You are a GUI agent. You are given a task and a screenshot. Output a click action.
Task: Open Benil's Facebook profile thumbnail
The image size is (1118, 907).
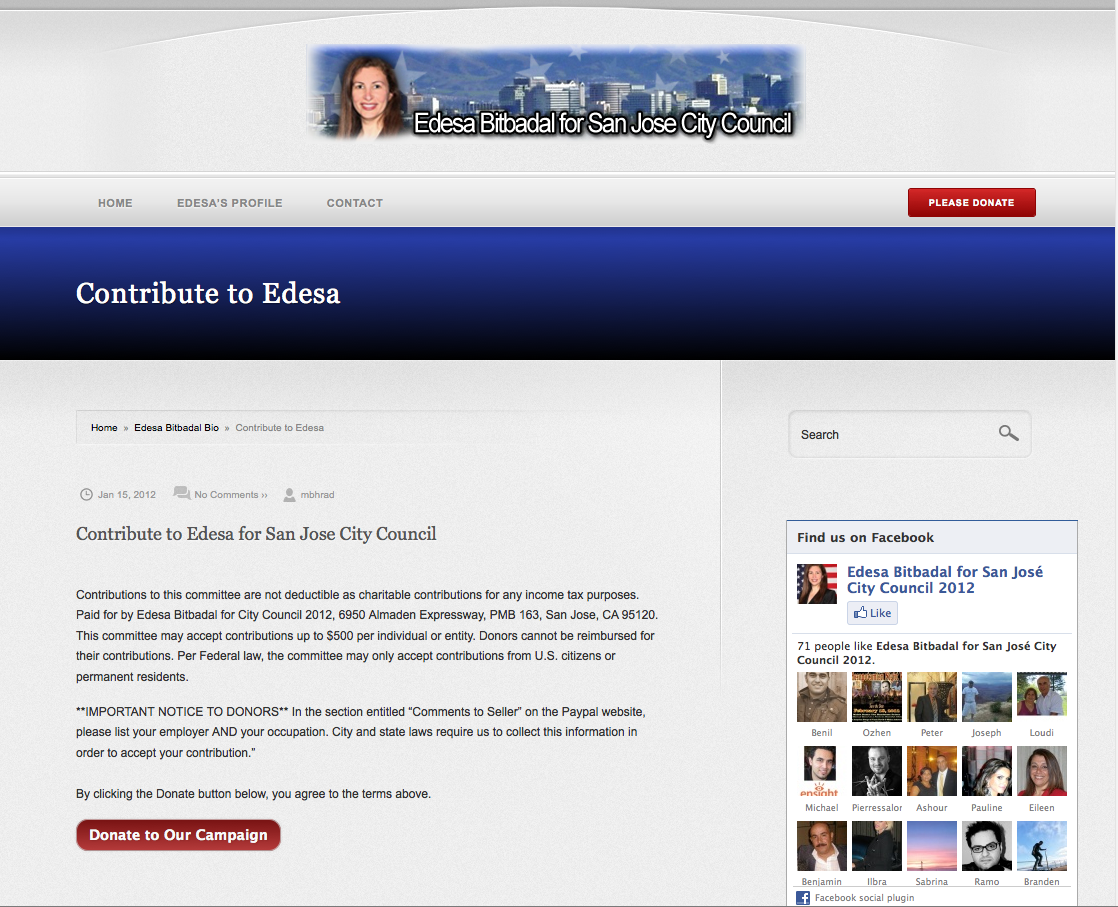point(821,697)
